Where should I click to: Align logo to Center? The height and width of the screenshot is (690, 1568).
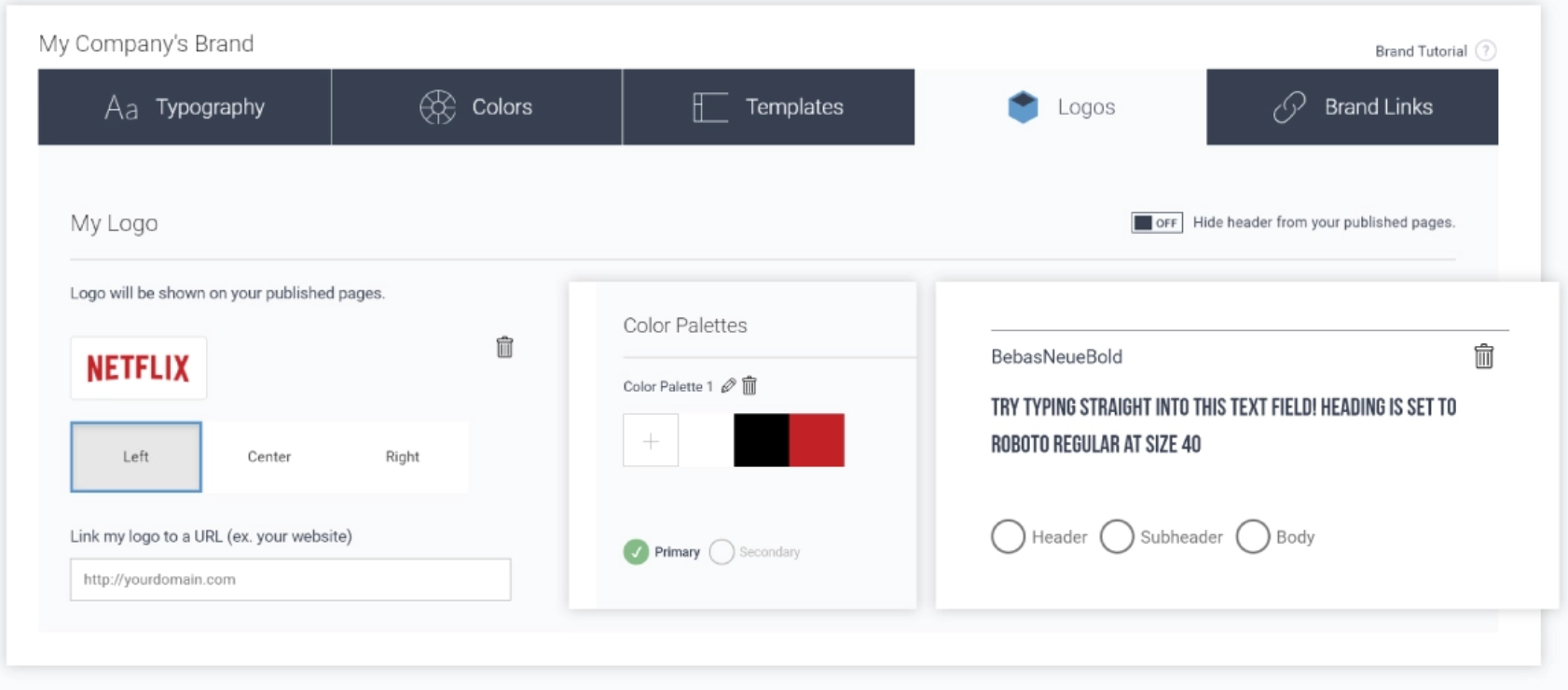coord(269,457)
